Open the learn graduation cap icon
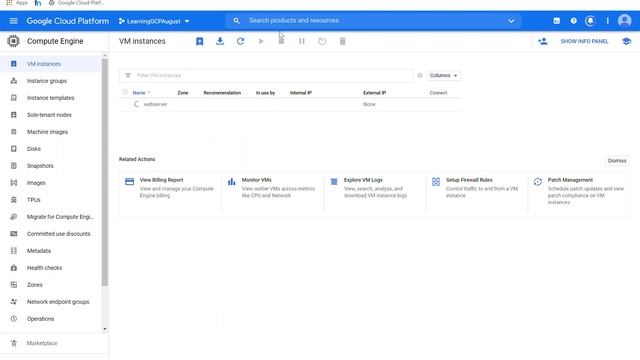 point(627,41)
